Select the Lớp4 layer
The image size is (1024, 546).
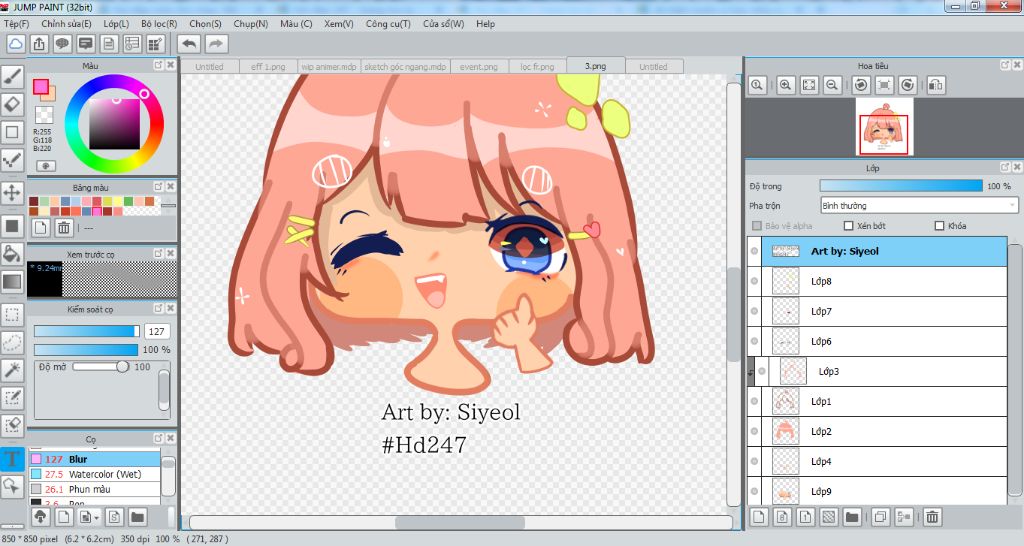(x=877, y=462)
